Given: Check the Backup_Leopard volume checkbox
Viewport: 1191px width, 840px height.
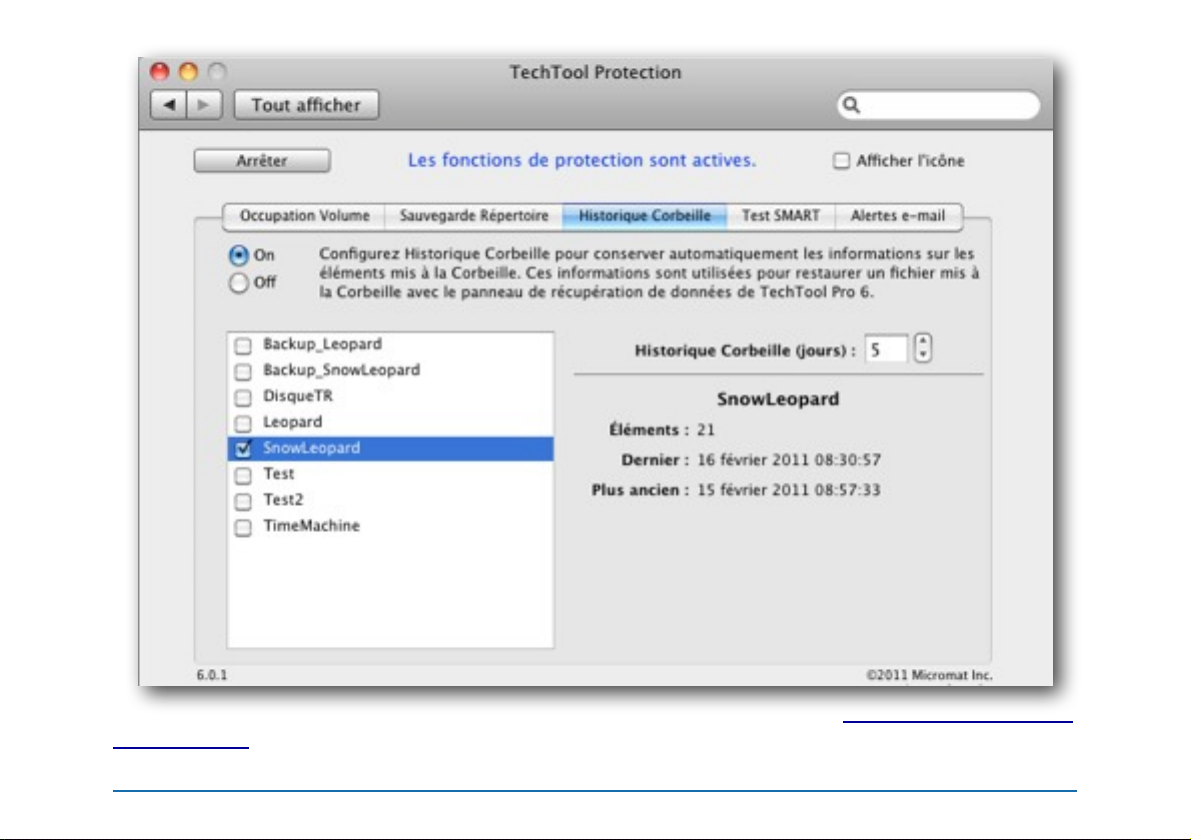Looking at the screenshot, I should tap(243, 346).
